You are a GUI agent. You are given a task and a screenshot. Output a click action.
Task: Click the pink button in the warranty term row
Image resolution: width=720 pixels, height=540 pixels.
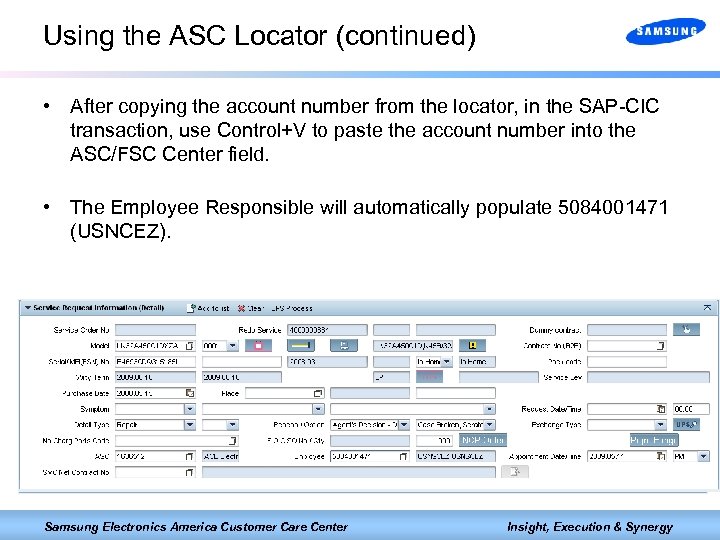pos(429,377)
